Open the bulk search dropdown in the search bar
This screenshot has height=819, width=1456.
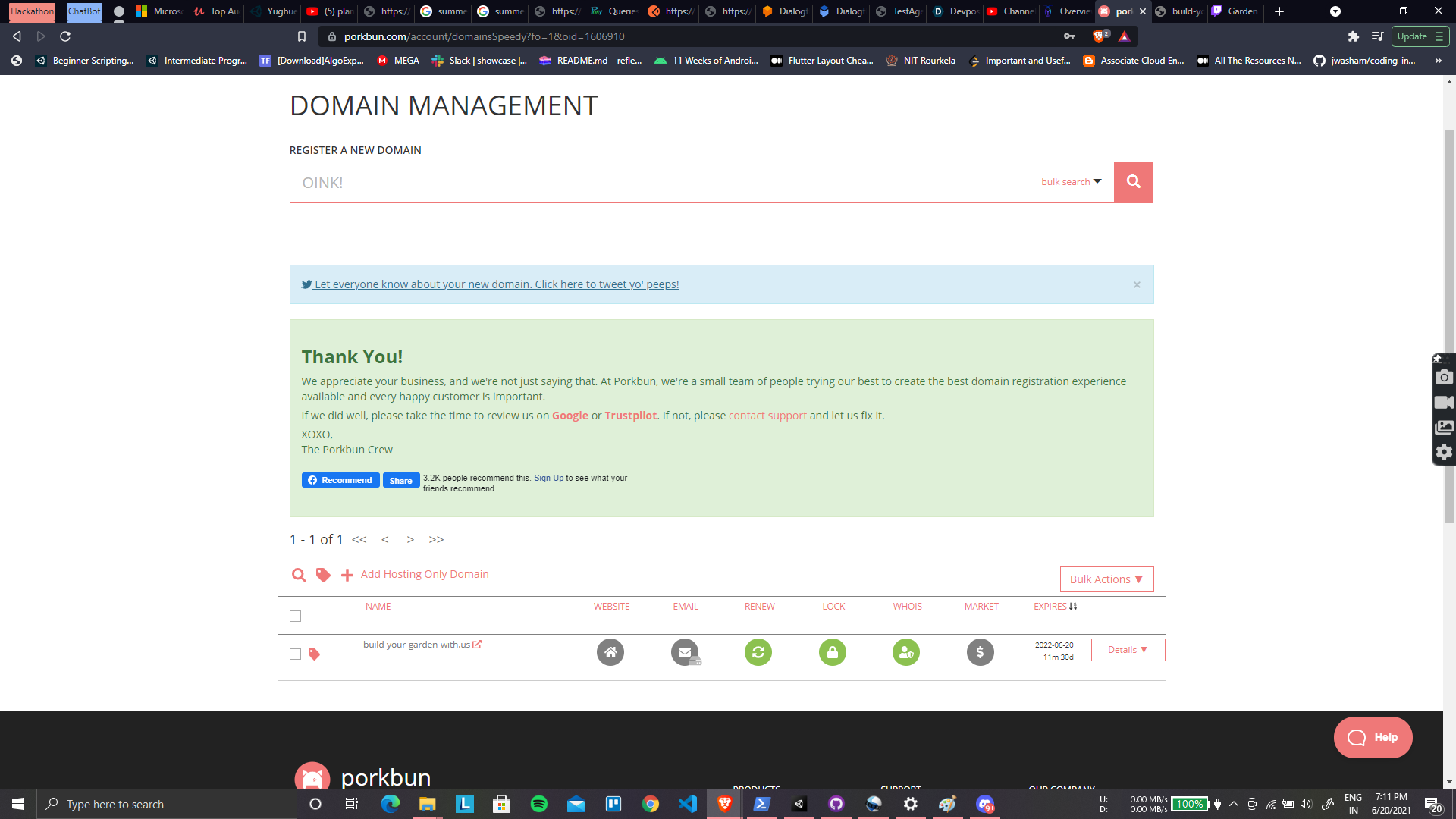point(1069,182)
